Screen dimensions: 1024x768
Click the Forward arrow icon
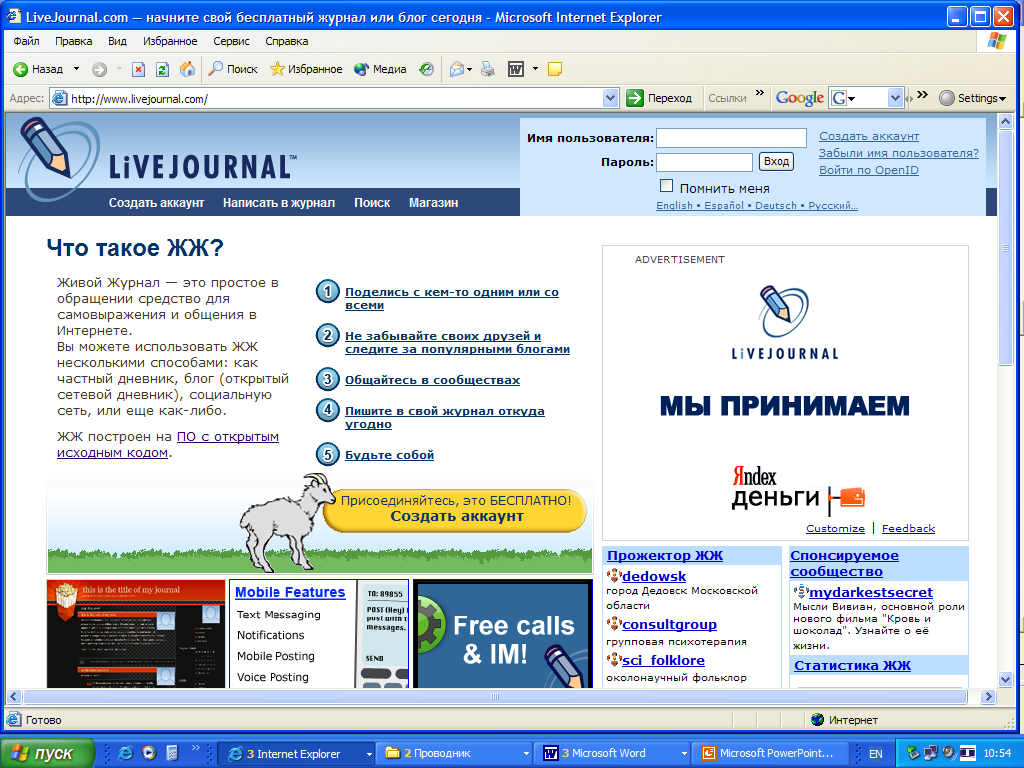pyautogui.click(x=99, y=69)
